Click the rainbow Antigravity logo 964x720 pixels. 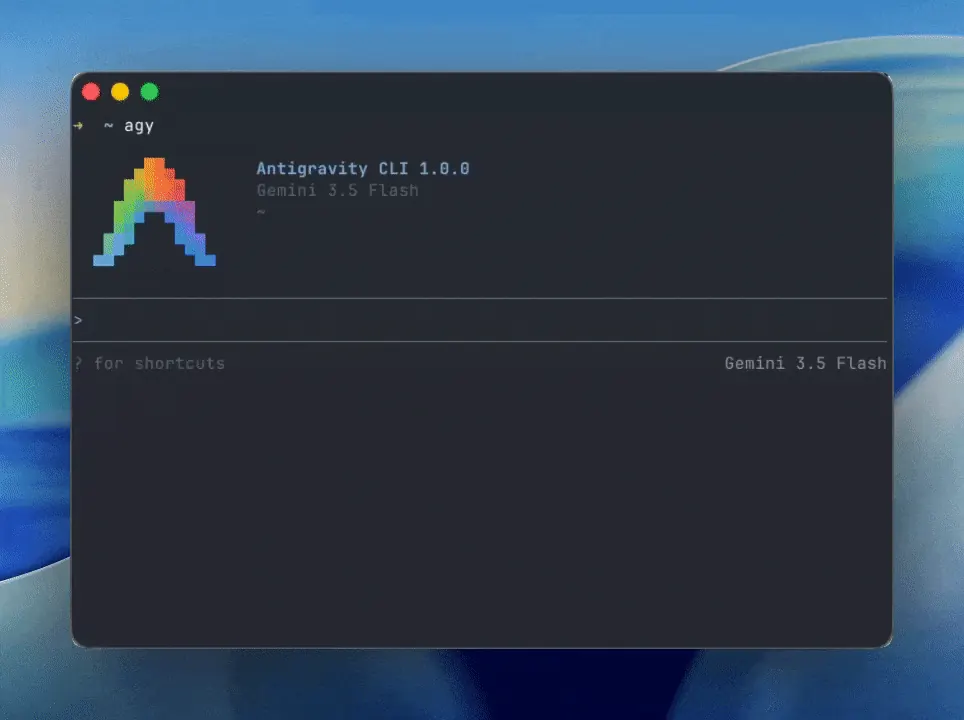(x=154, y=212)
